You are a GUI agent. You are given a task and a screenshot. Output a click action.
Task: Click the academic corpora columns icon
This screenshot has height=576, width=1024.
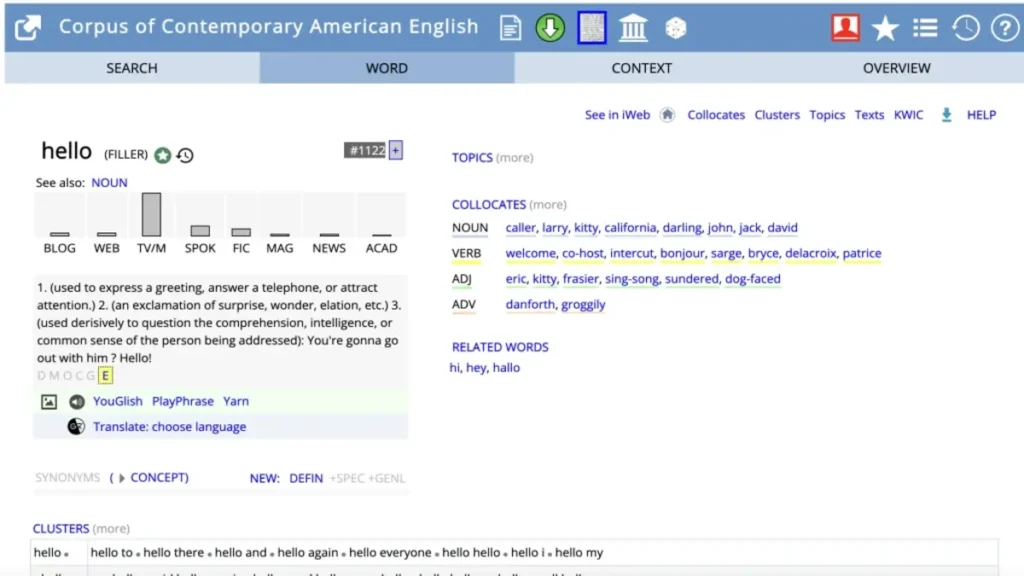click(632, 28)
